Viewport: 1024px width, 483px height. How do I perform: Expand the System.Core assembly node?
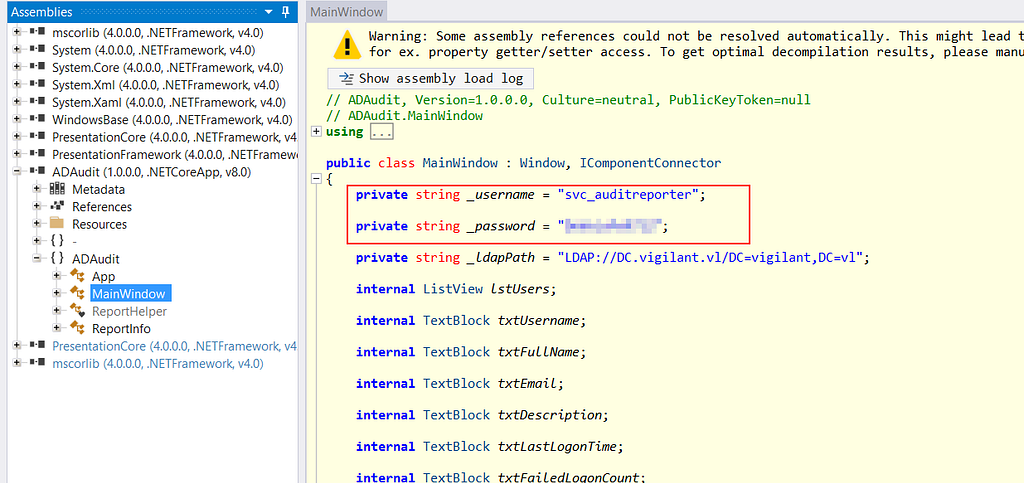[17, 67]
